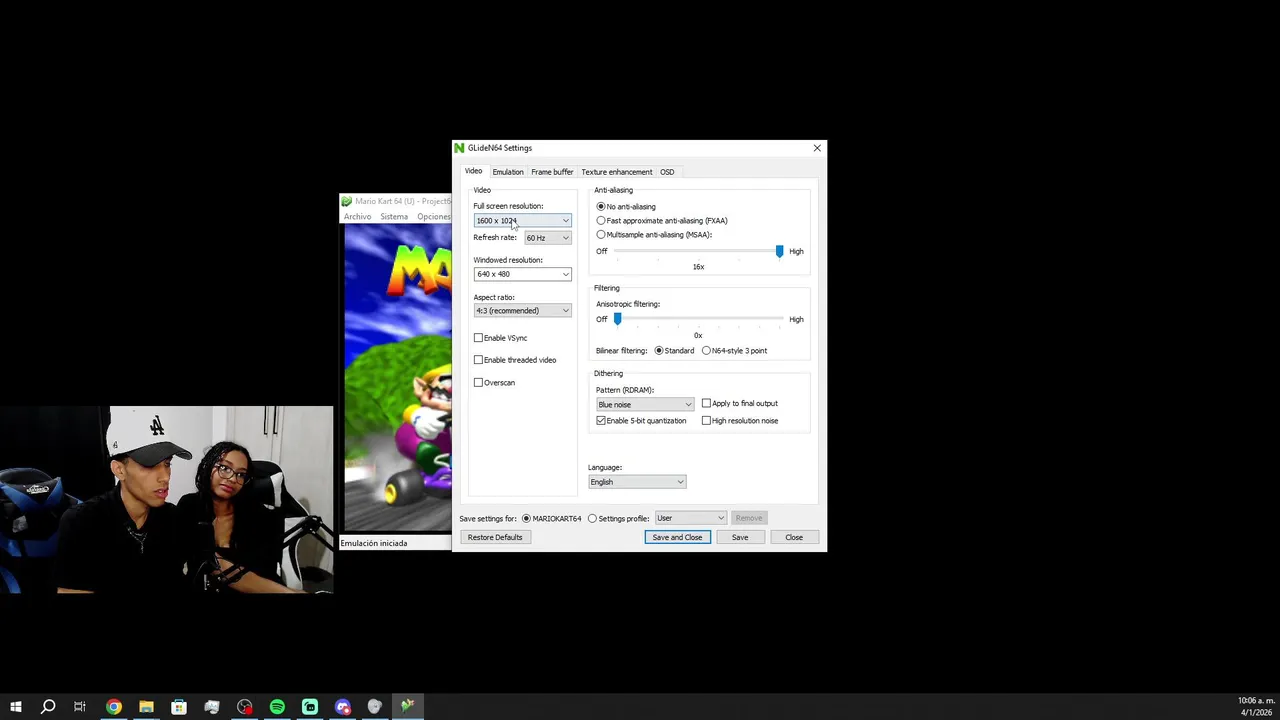Click the GLideN64 Settings title icon
Image resolution: width=1280 pixels, height=720 pixels.
460,148
